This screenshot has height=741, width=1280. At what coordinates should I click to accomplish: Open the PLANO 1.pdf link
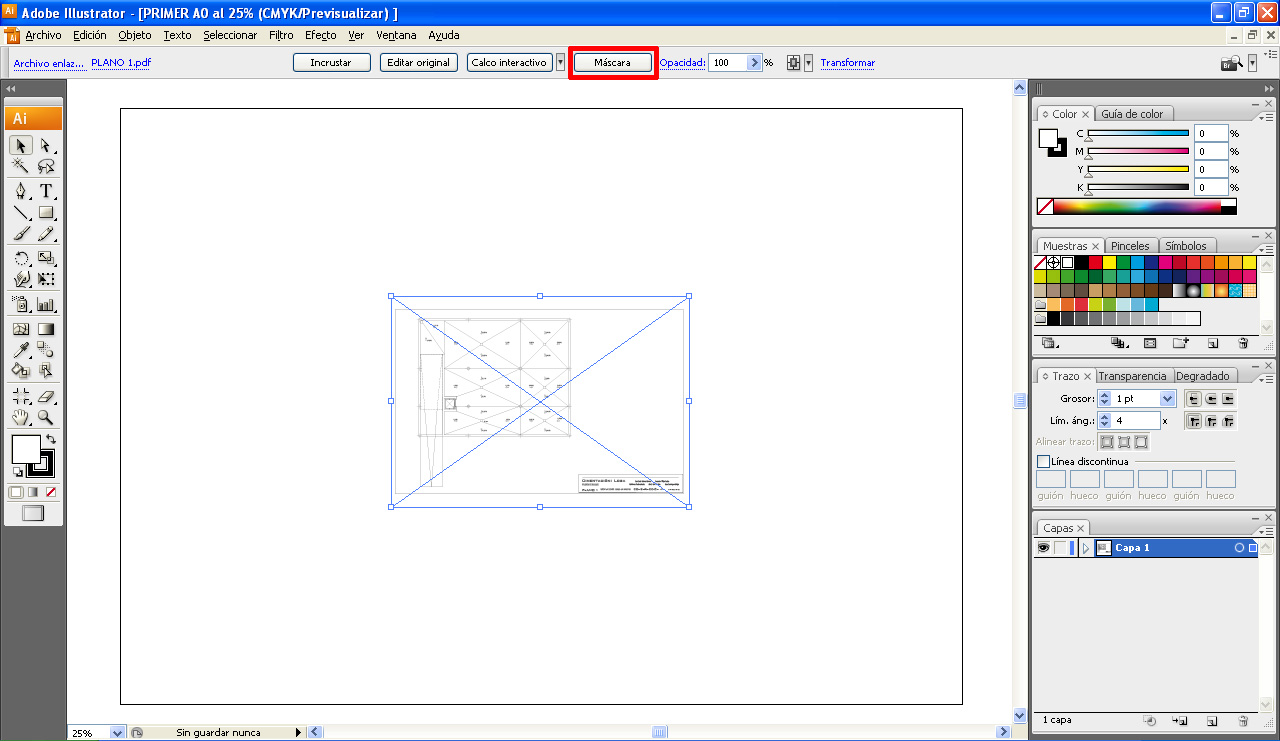120,62
